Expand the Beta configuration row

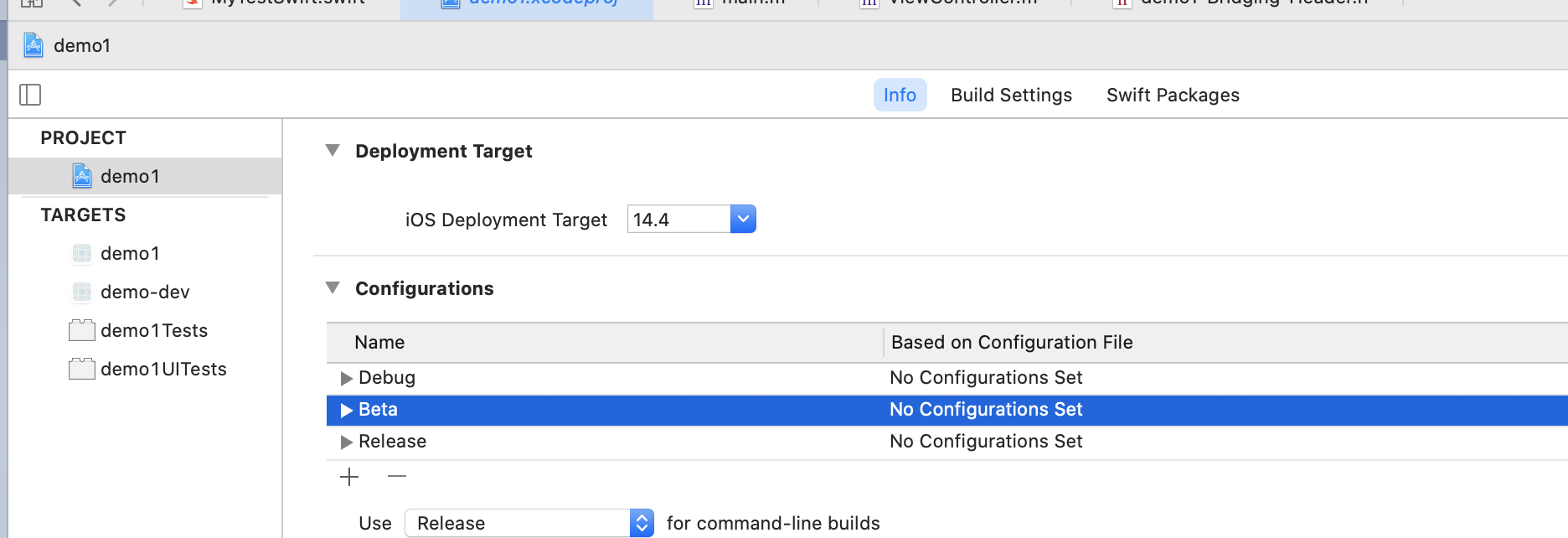point(346,410)
